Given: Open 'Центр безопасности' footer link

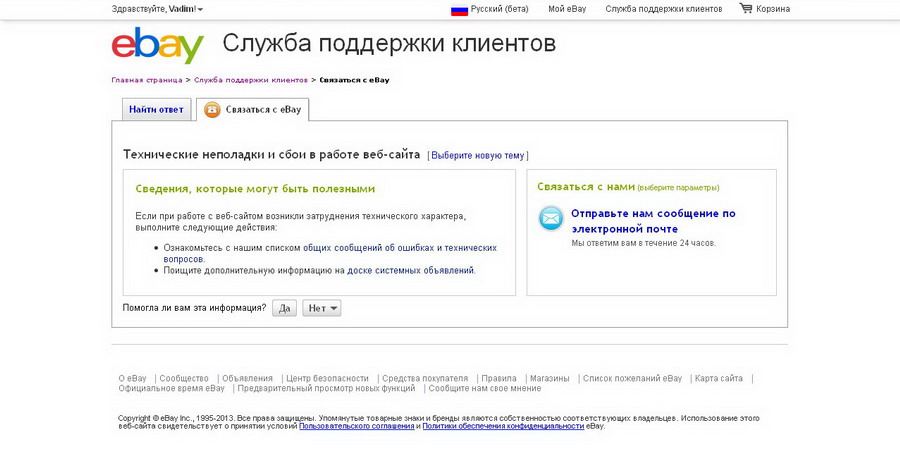Looking at the screenshot, I should pos(327,378).
